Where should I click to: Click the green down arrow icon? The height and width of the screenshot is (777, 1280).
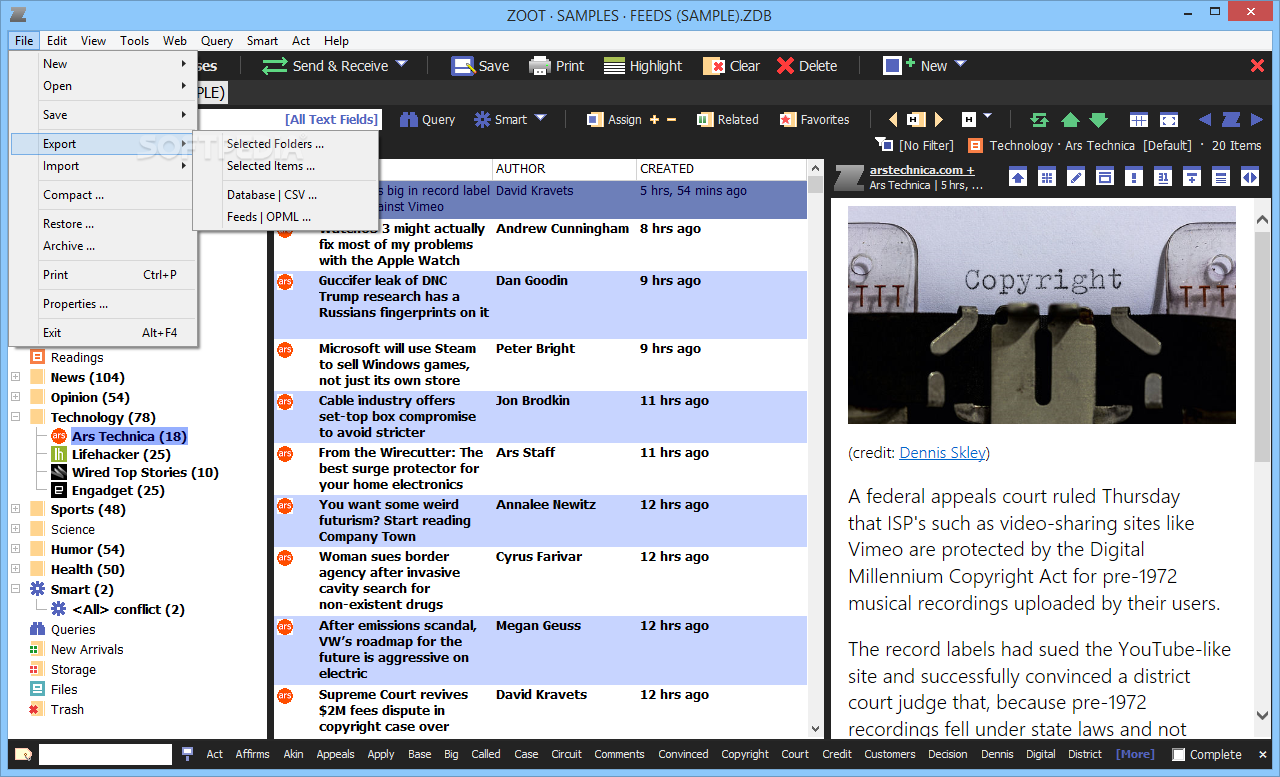(x=1099, y=120)
